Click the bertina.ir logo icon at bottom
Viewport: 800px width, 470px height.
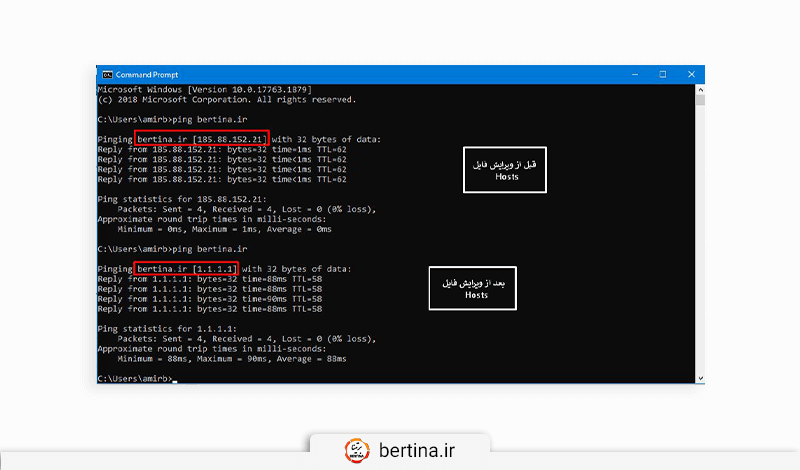click(x=357, y=450)
